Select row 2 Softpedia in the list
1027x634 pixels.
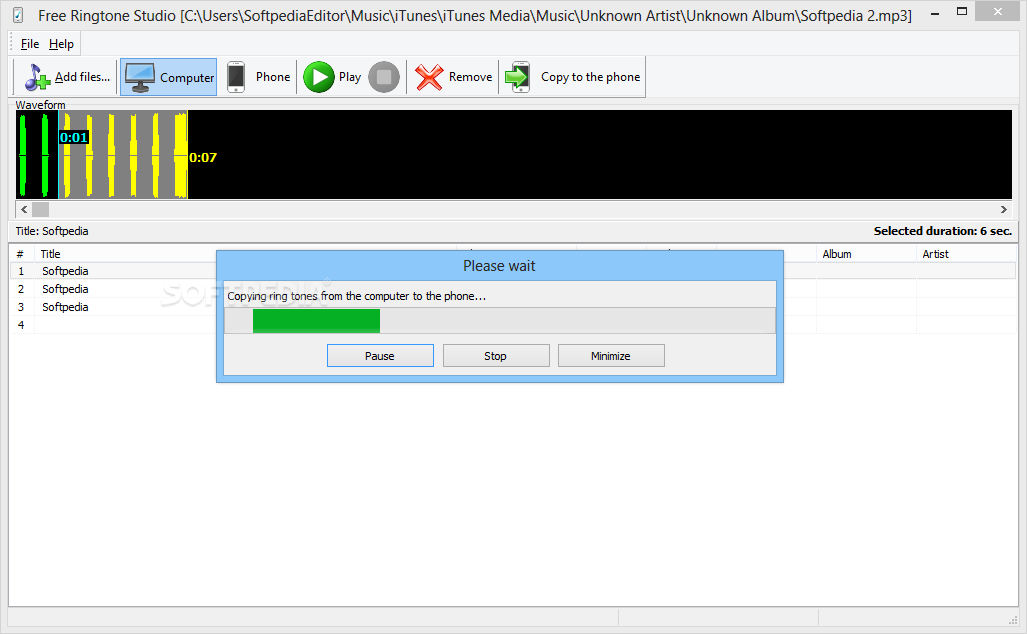513,289
